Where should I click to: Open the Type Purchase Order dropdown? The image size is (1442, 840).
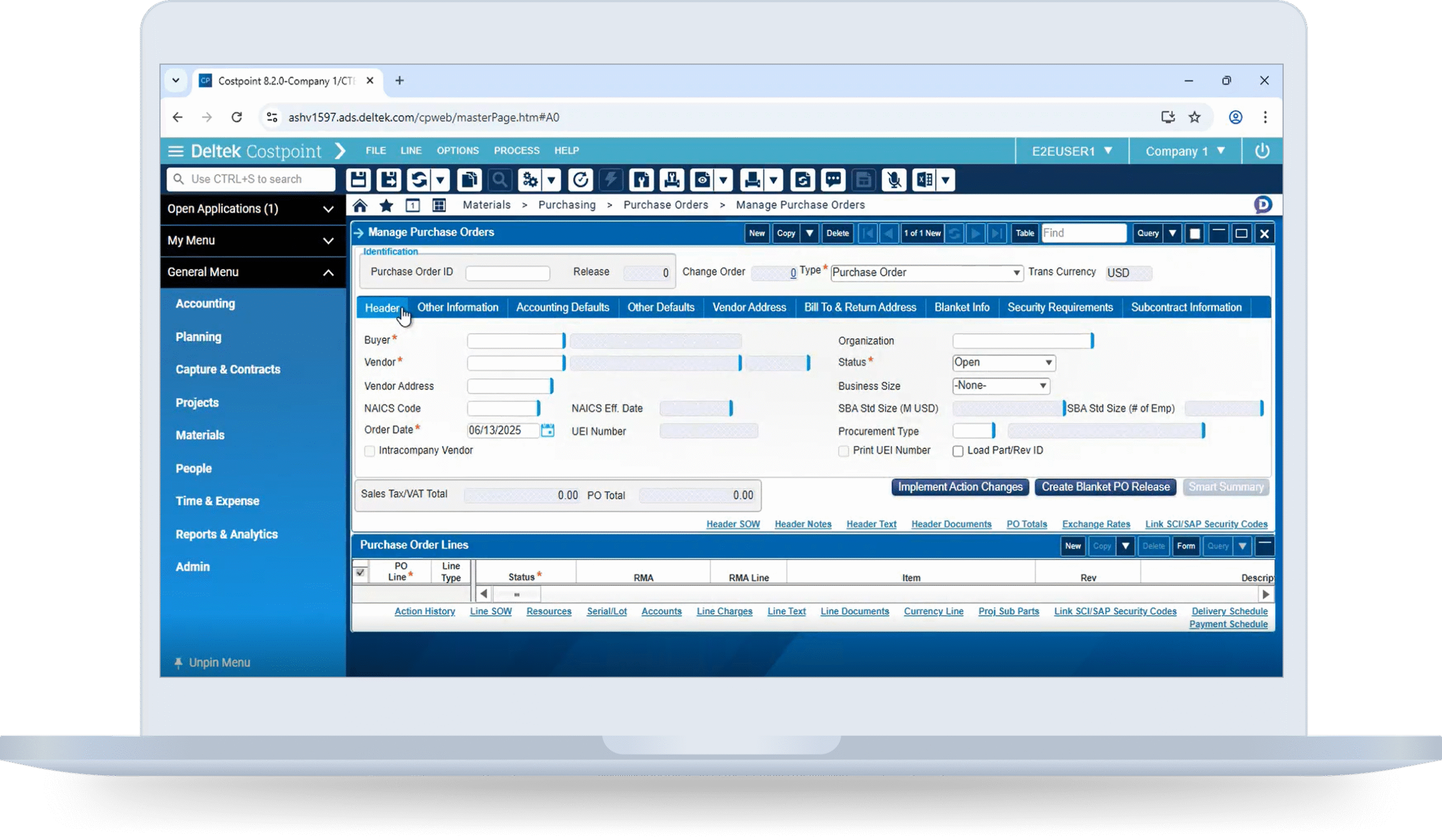pyautogui.click(x=1016, y=272)
